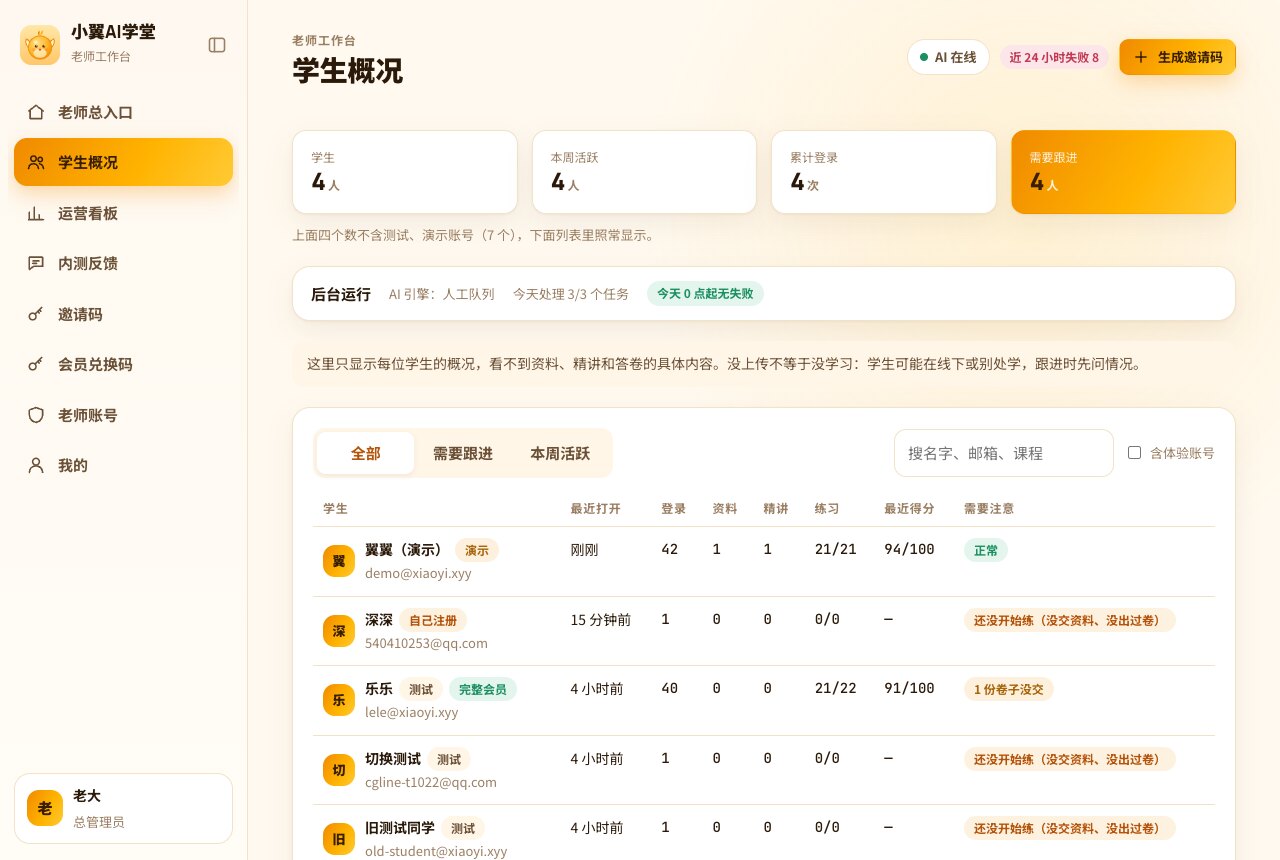Click the 旧 avatar for 旧测试同学
The height and width of the screenshot is (860, 1280).
339,839
